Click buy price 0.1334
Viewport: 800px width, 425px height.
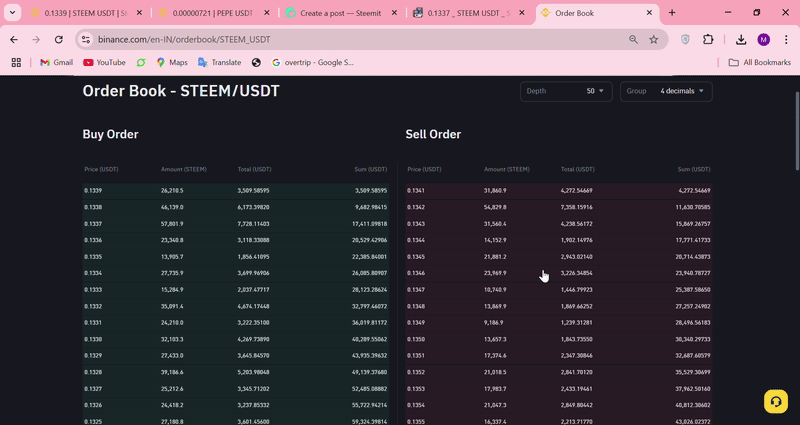point(93,273)
